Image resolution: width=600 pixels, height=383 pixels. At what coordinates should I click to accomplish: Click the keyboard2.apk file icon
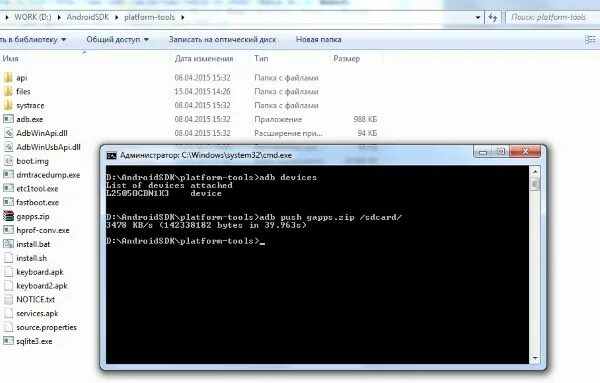pos(8,285)
